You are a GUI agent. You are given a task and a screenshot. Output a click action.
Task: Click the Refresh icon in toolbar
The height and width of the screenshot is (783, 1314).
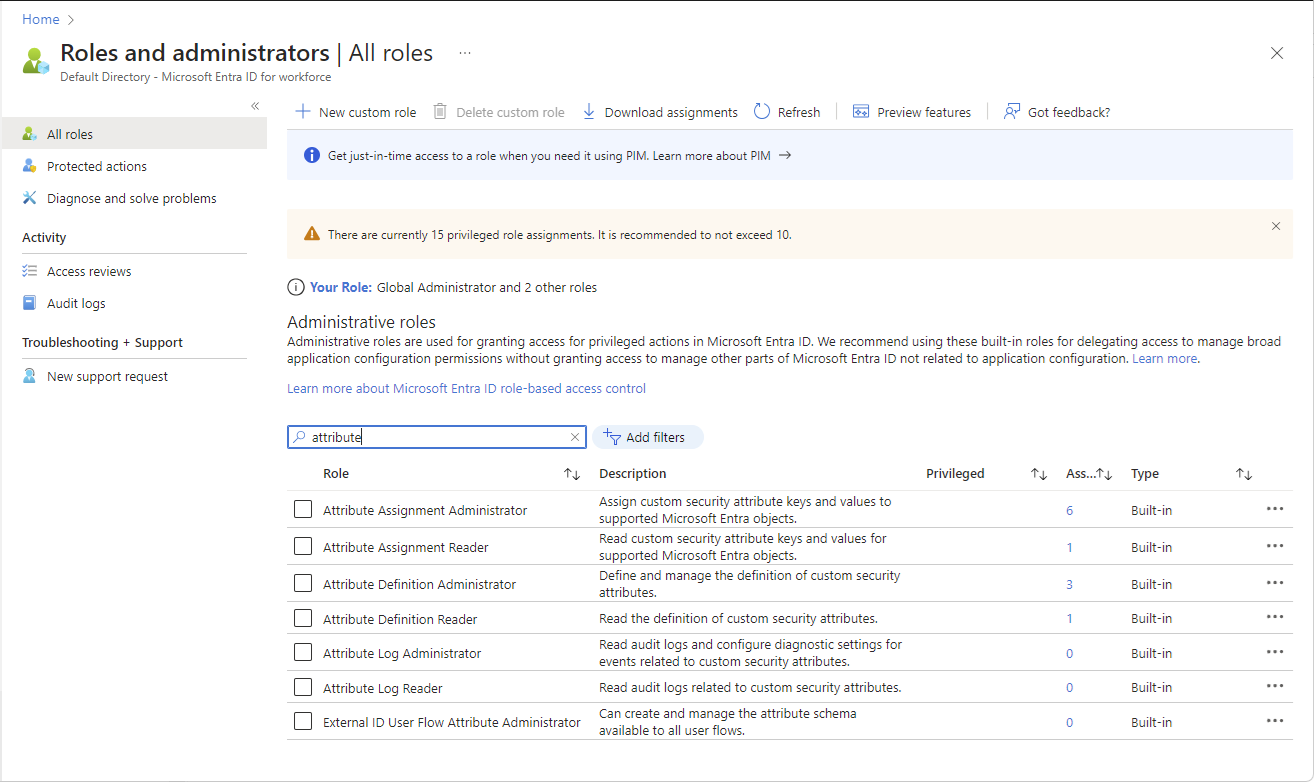point(762,112)
